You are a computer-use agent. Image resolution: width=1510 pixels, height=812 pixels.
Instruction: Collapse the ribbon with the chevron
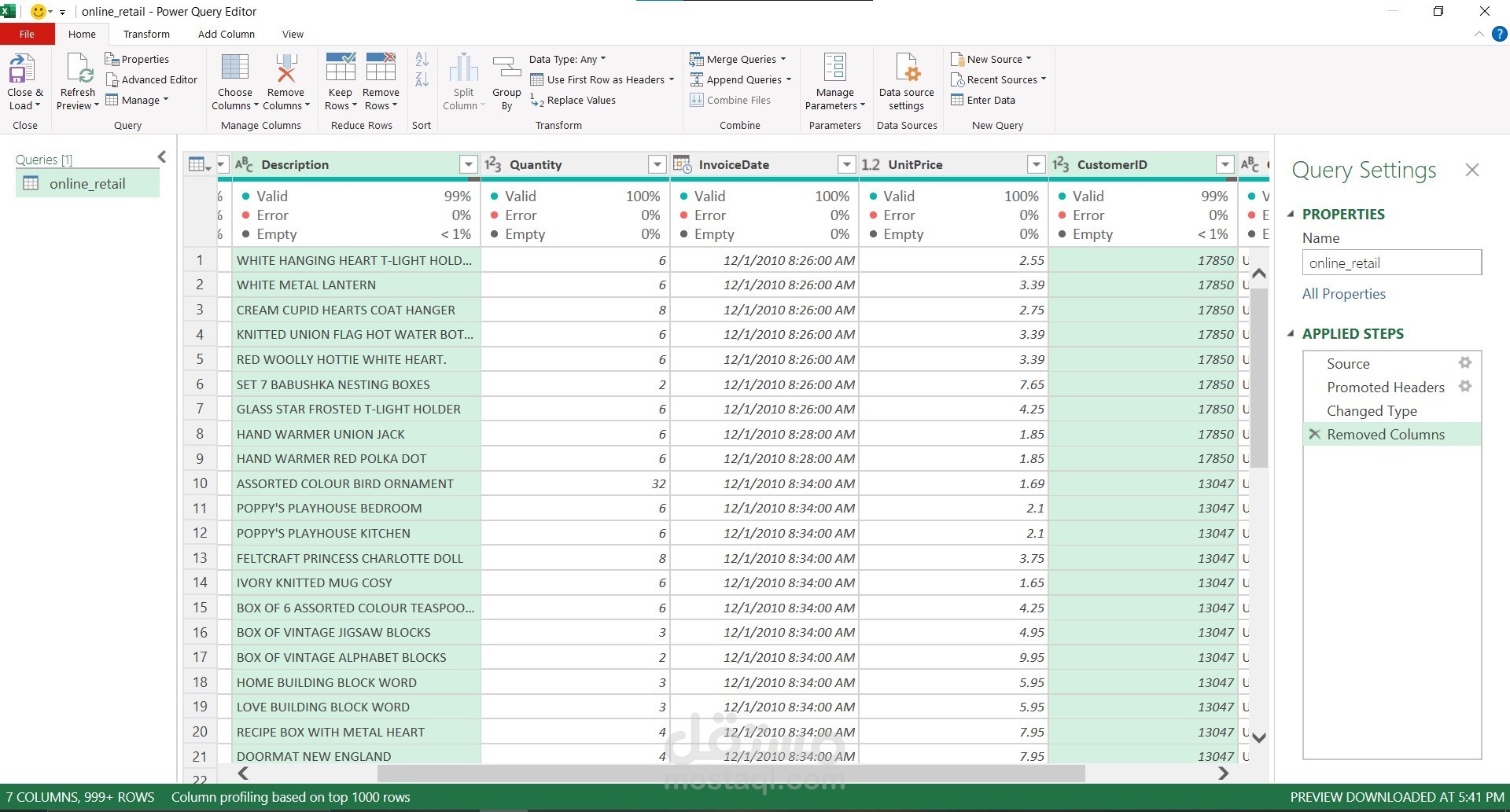click(1479, 34)
